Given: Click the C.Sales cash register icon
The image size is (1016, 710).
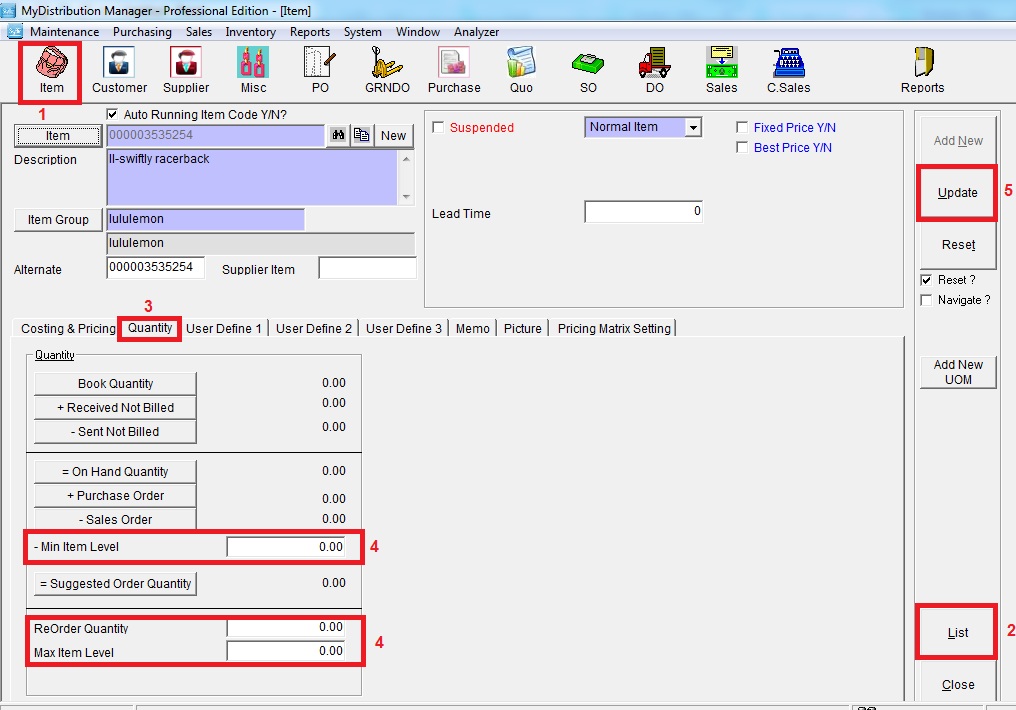Looking at the screenshot, I should click(788, 68).
